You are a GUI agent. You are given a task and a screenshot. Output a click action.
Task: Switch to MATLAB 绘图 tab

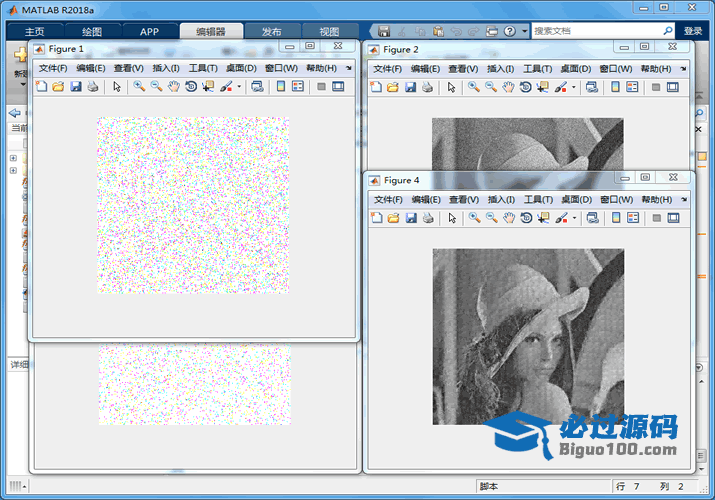click(92, 31)
